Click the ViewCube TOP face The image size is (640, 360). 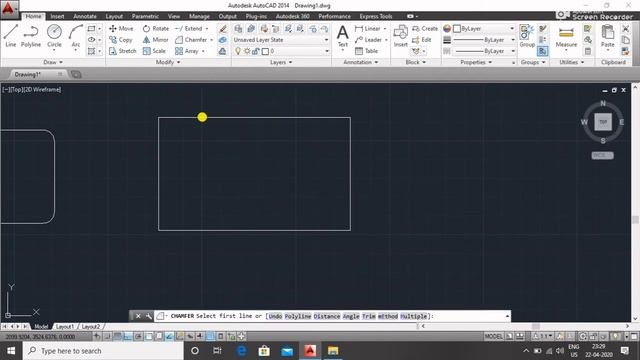603,122
